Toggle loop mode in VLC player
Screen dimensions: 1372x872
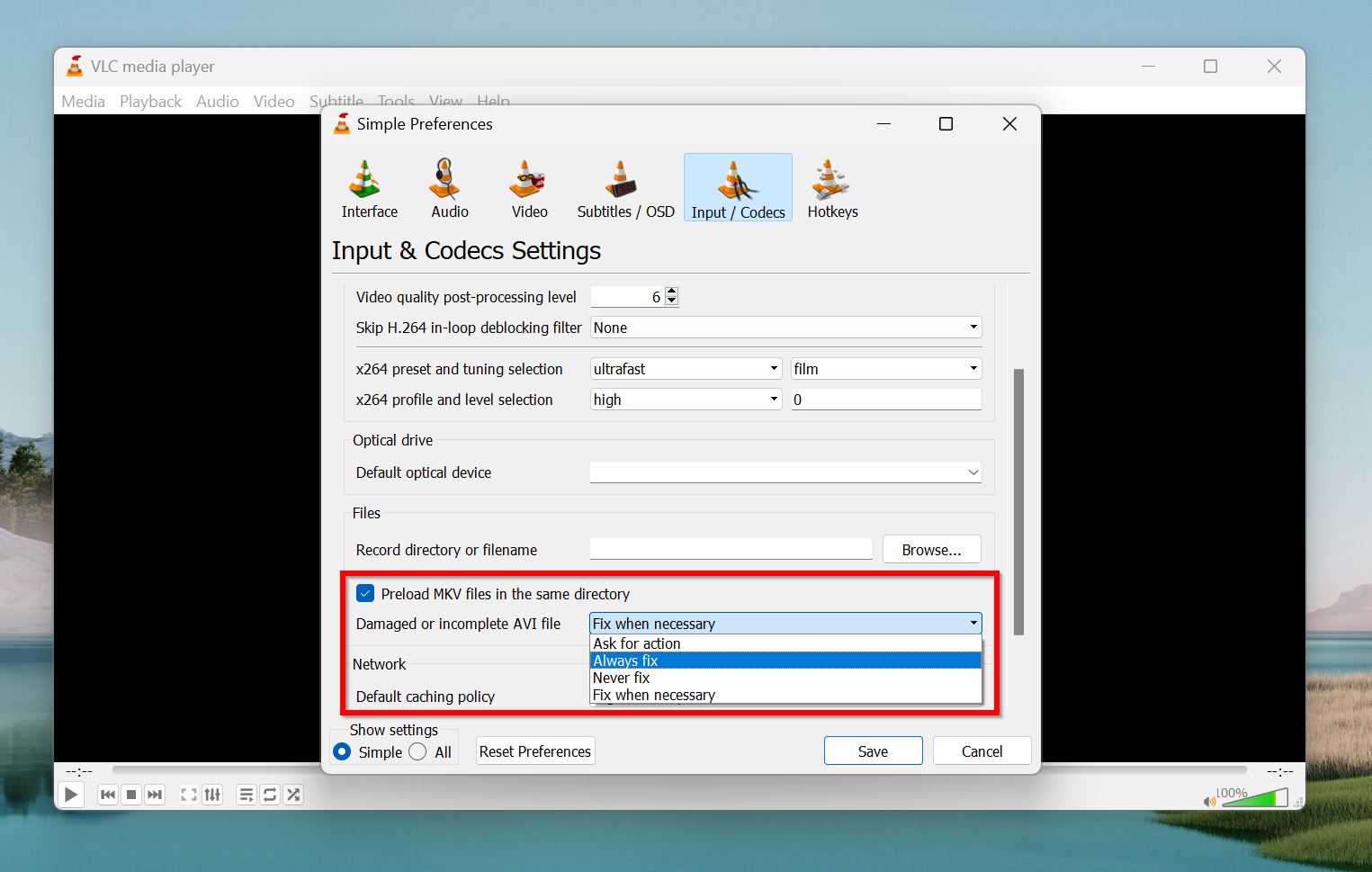point(270,795)
